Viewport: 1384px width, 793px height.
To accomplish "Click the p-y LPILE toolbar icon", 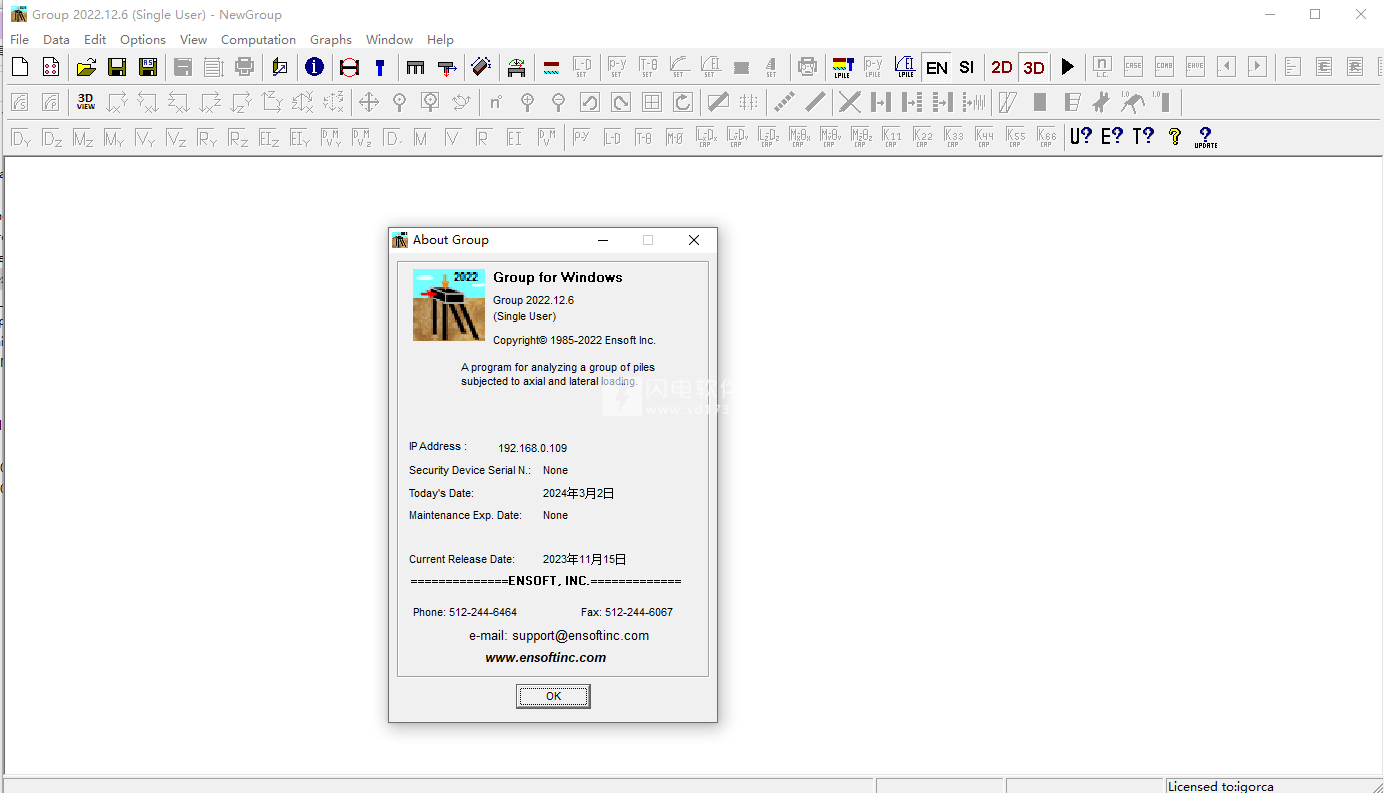I will [x=873, y=67].
